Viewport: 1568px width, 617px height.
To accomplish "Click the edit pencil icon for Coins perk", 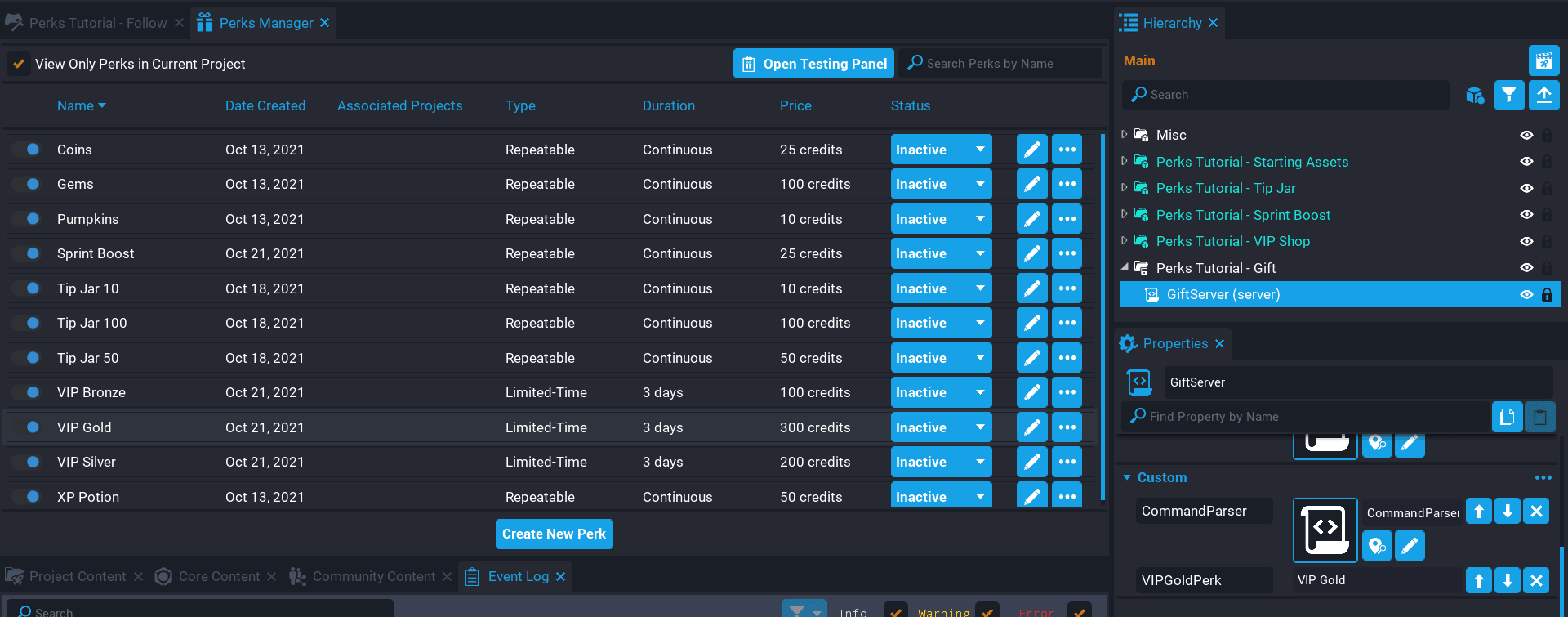I will [1031, 150].
